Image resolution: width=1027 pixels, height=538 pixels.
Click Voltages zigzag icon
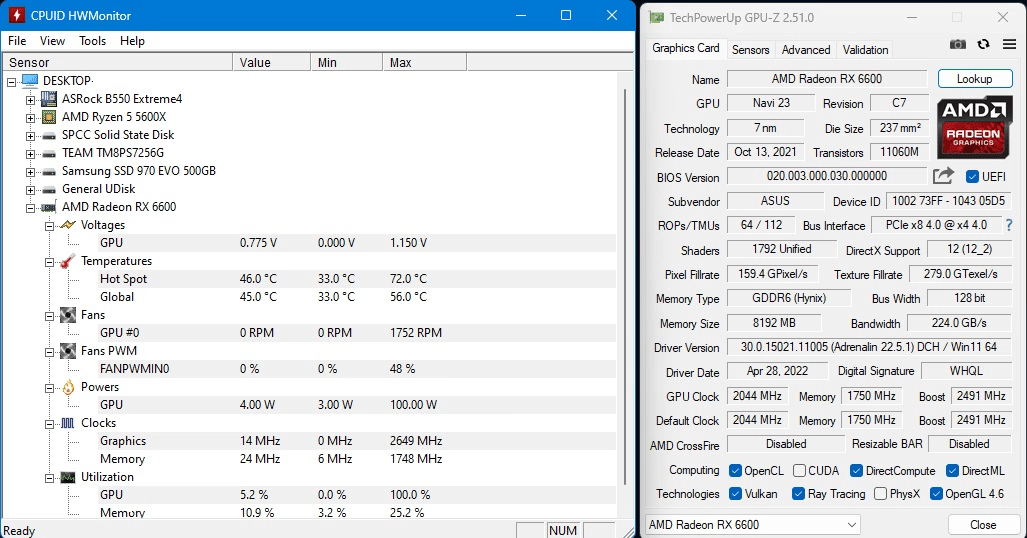point(68,225)
